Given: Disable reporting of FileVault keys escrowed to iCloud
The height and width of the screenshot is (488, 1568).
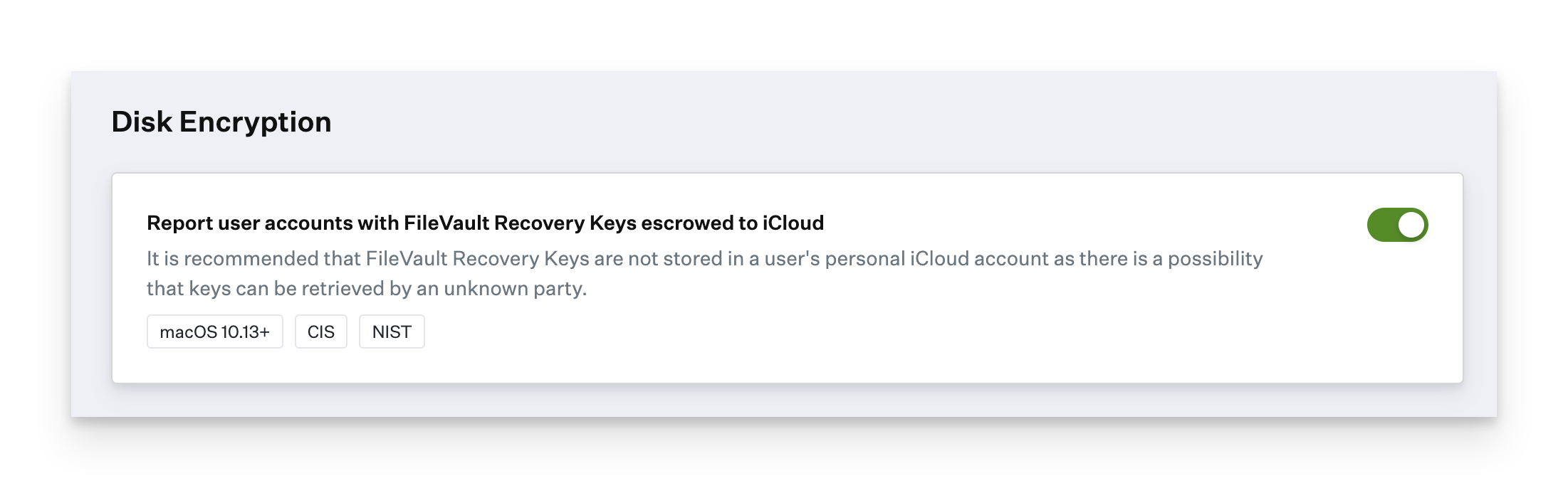Looking at the screenshot, I should (1397, 225).
